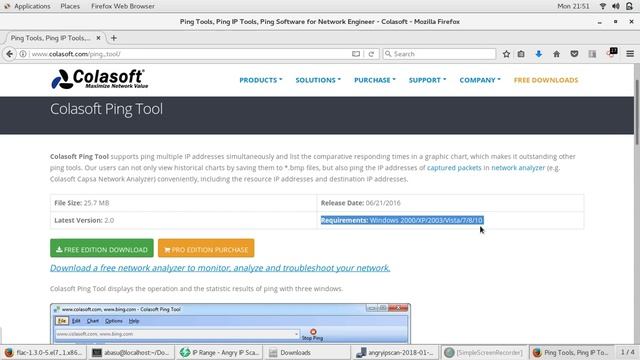Open Pocket shield icon
Viewport: 640px width, 360px height.
pos(574,54)
